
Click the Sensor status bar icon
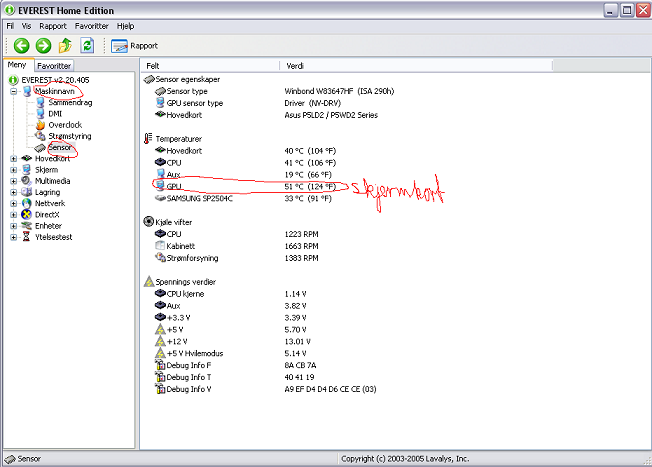pos(10,459)
